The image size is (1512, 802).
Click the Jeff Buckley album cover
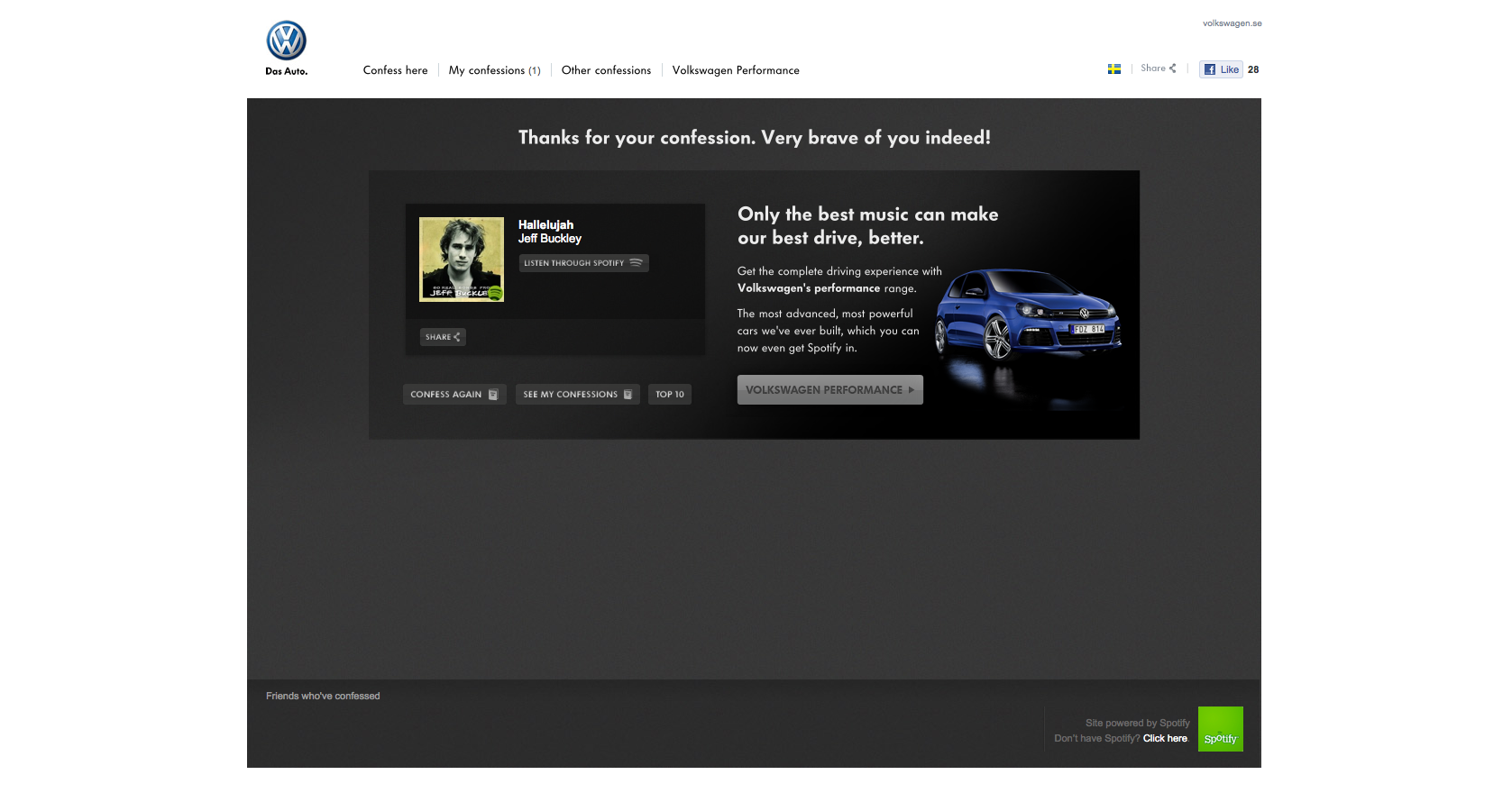[462, 260]
